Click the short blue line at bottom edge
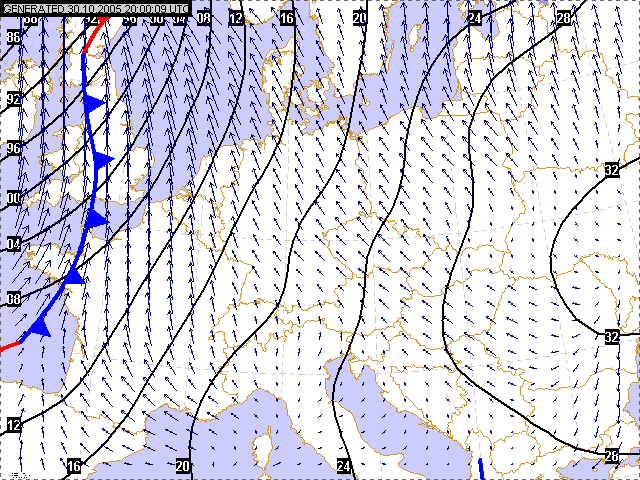This screenshot has width=640, height=480. pyautogui.click(x=481, y=468)
